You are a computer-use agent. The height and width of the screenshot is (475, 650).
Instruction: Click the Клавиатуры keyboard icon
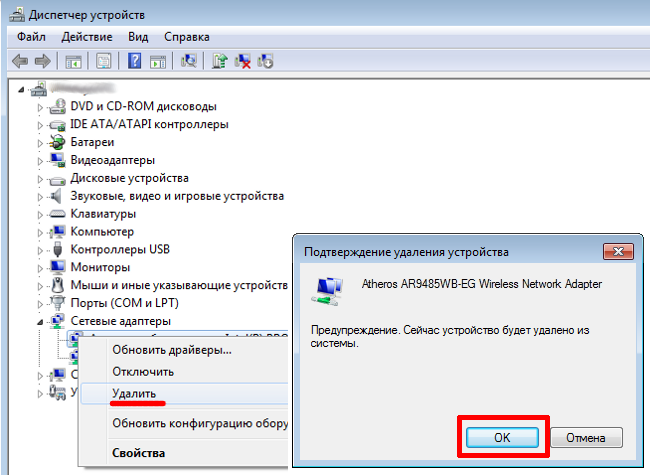[x=58, y=214]
